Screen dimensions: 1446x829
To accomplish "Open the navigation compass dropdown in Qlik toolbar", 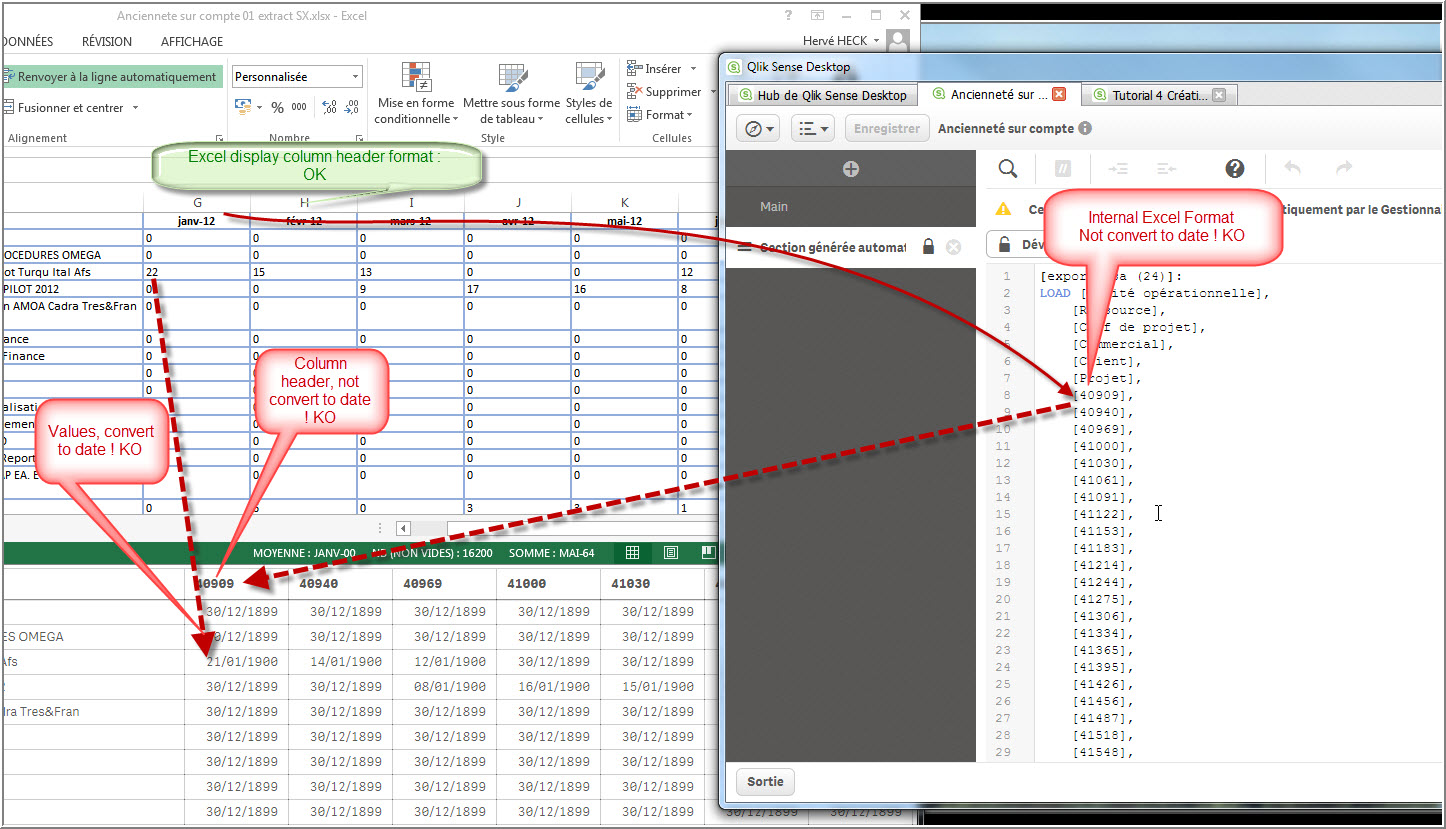I will 758,128.
